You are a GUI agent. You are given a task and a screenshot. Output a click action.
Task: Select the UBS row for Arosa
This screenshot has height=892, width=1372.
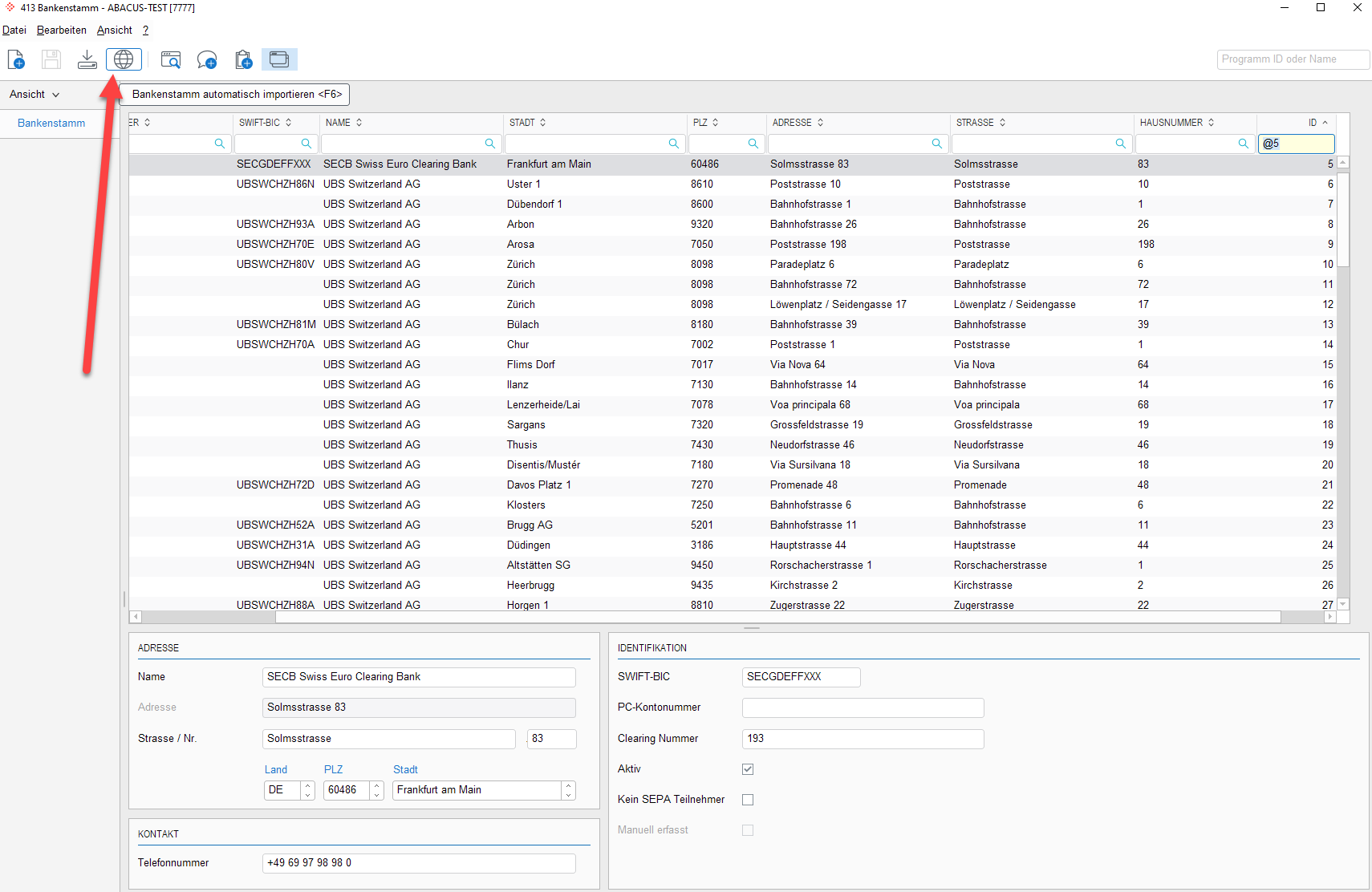coord(733,244)
